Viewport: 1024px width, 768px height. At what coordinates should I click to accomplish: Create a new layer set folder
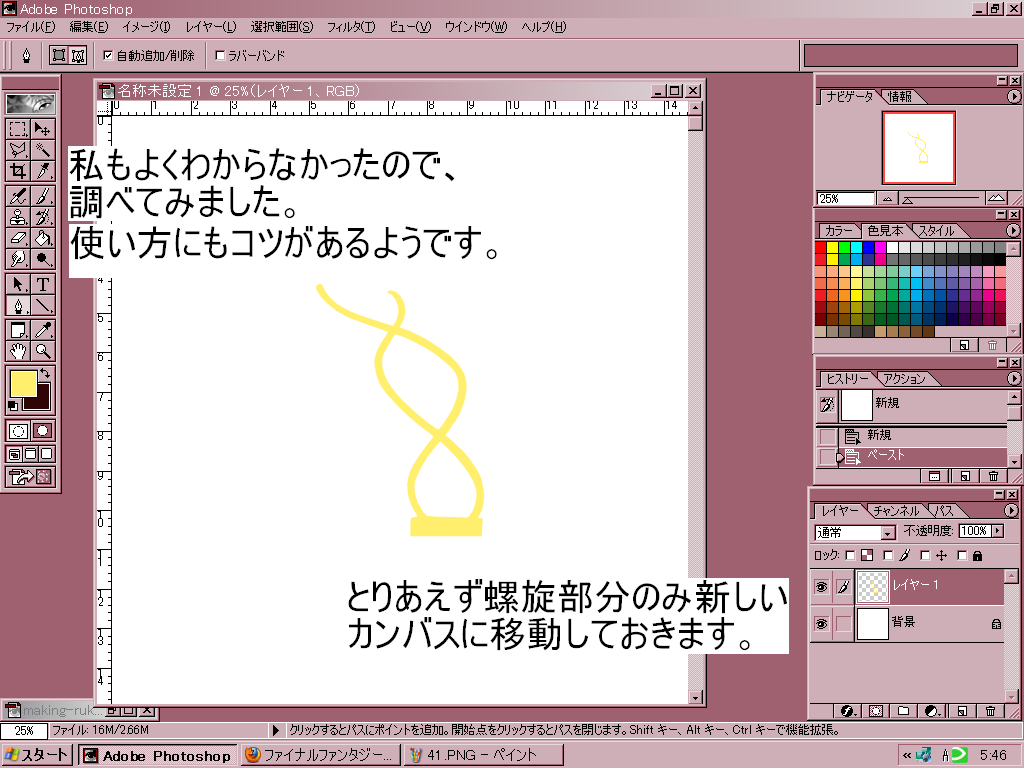click(903, 711)
